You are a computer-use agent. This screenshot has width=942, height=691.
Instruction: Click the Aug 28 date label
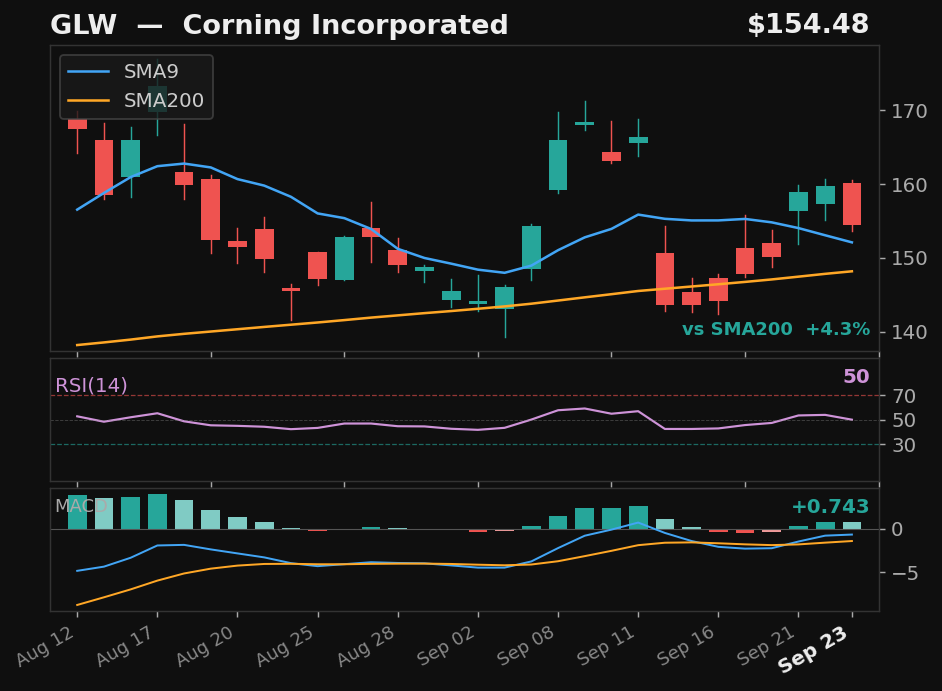point(367,645)
